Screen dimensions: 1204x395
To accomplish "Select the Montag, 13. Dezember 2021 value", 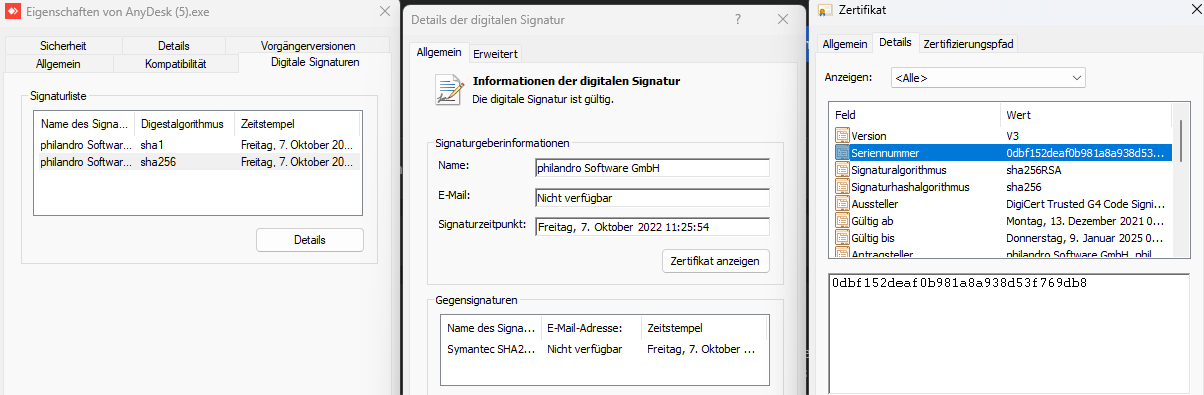I will 1084,221.
